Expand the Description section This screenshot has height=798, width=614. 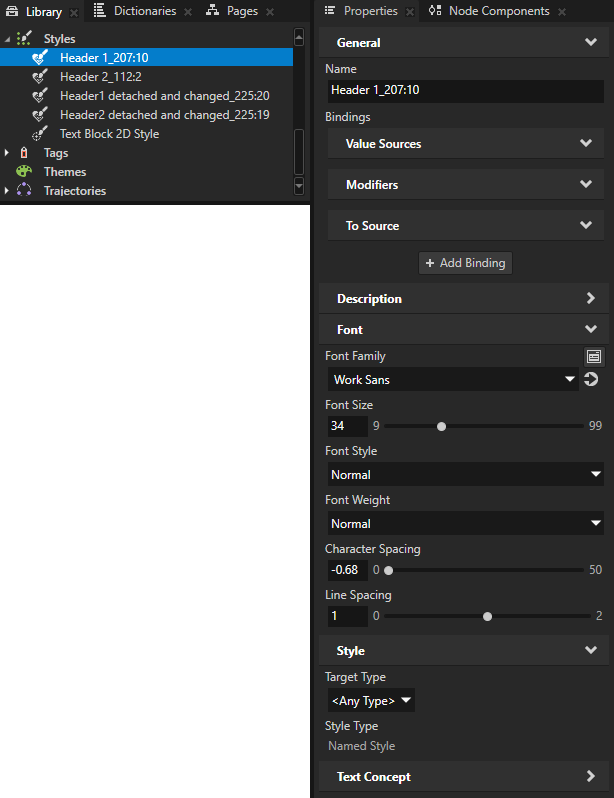tap(590, 299)
